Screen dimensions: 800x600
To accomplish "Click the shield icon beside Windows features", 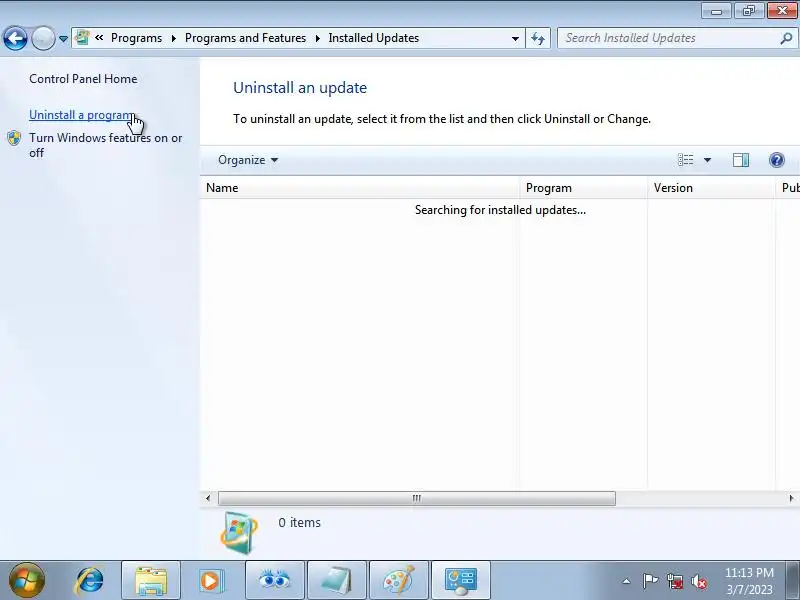I will tap(14, 138).
